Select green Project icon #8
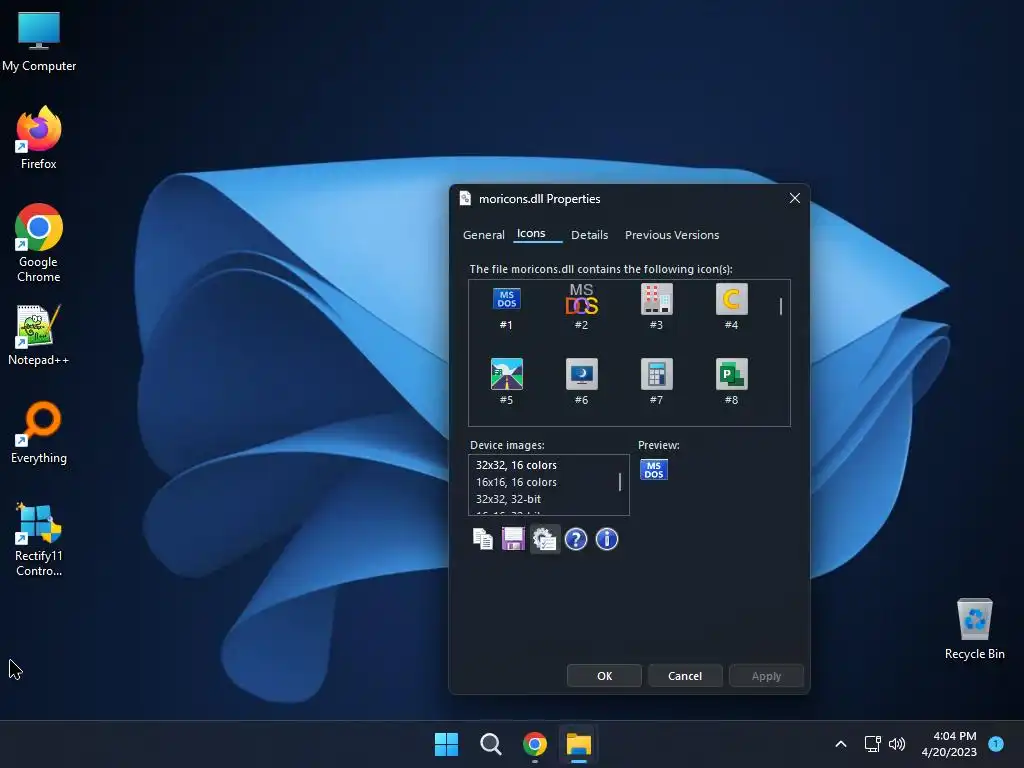 click(731, 374)
